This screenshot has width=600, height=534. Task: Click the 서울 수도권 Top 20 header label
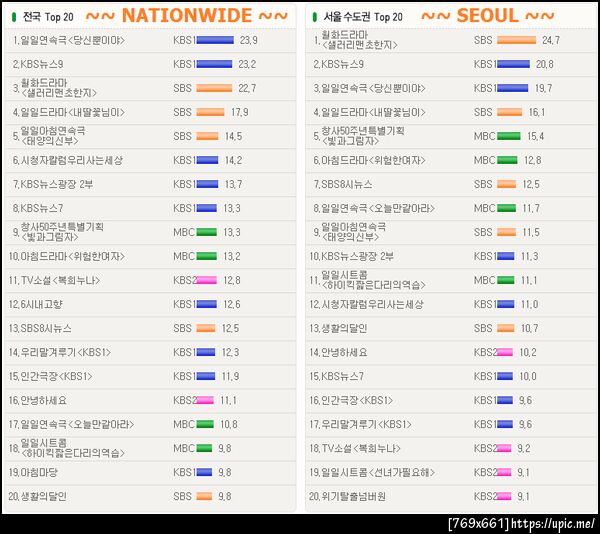click(363, 17)
